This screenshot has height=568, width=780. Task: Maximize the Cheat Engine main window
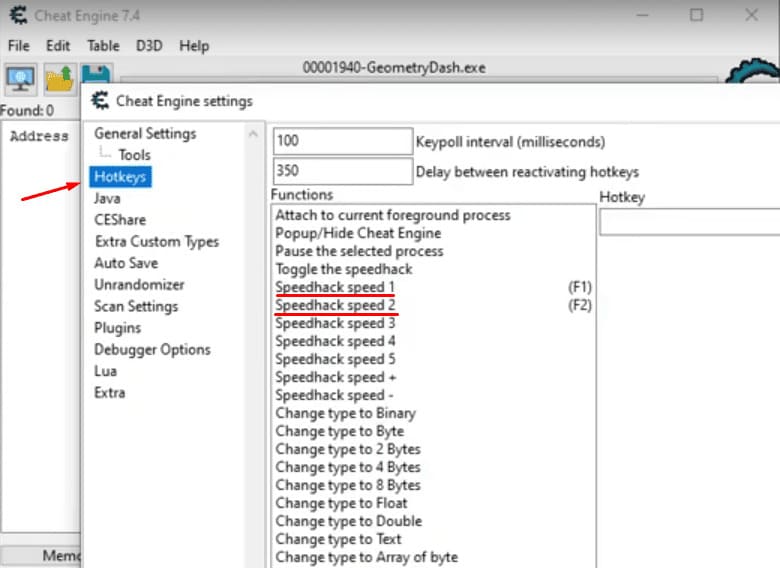tap(696, 15)
